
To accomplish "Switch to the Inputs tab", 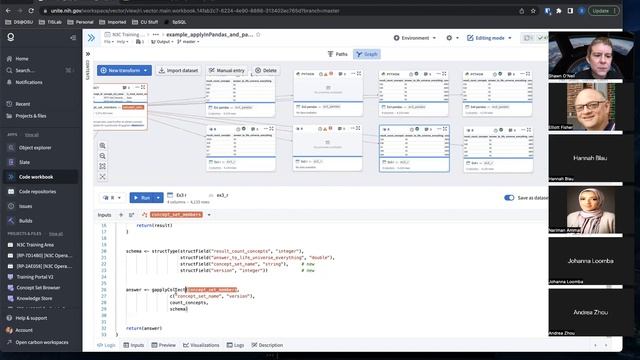I will click(x=134, y=345).
